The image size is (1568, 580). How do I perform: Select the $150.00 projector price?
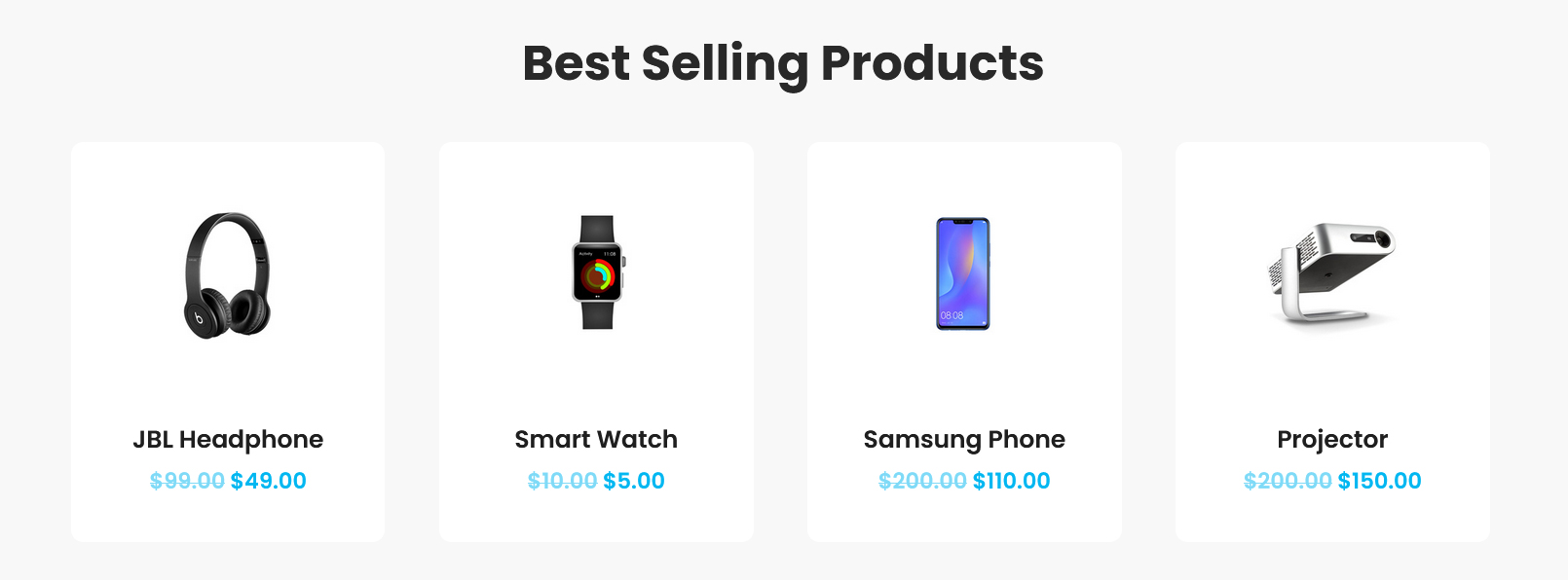pos(1379,481)
